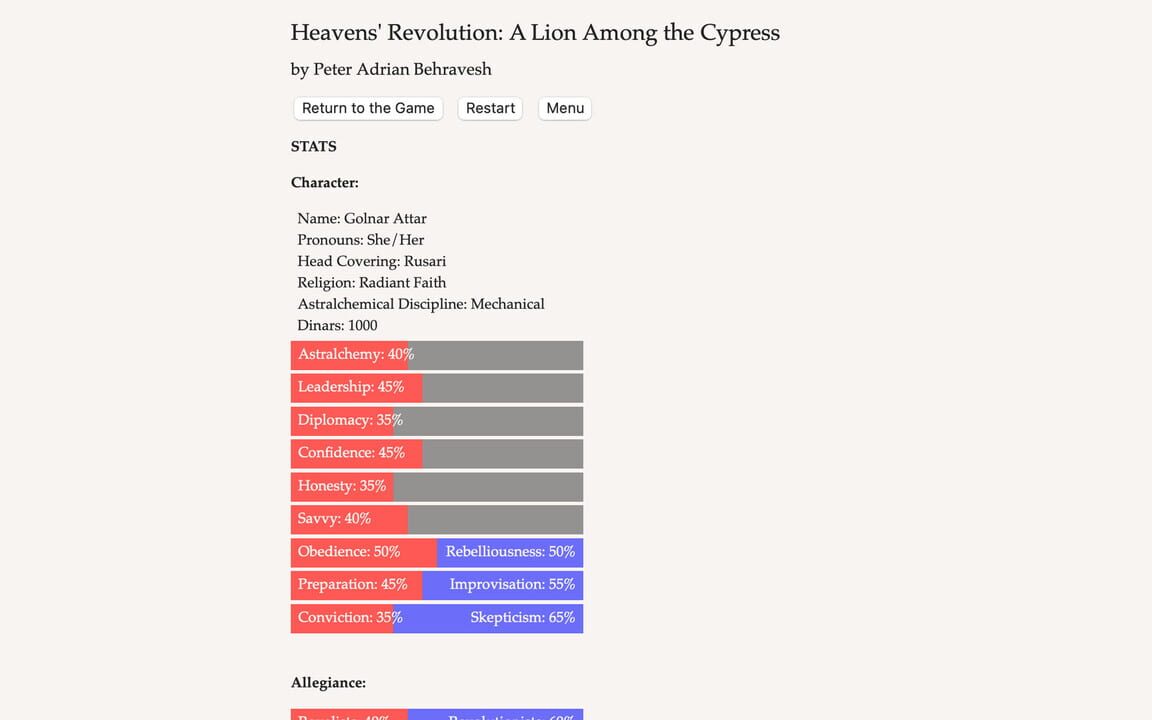Click the Character section heading

[x=324, y=182]
